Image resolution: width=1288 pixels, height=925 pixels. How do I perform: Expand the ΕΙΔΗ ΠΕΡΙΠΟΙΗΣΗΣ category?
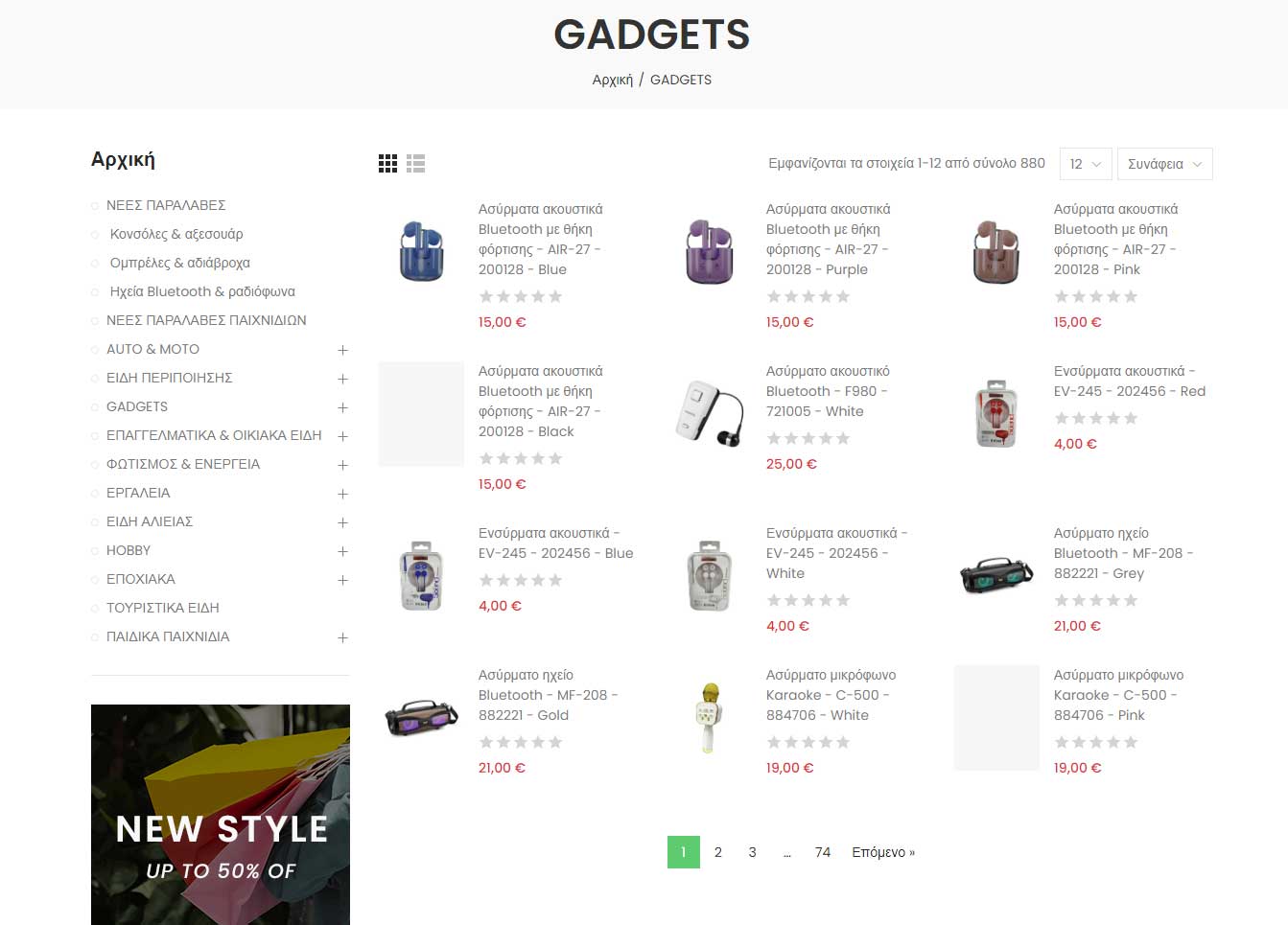(342, 379)
